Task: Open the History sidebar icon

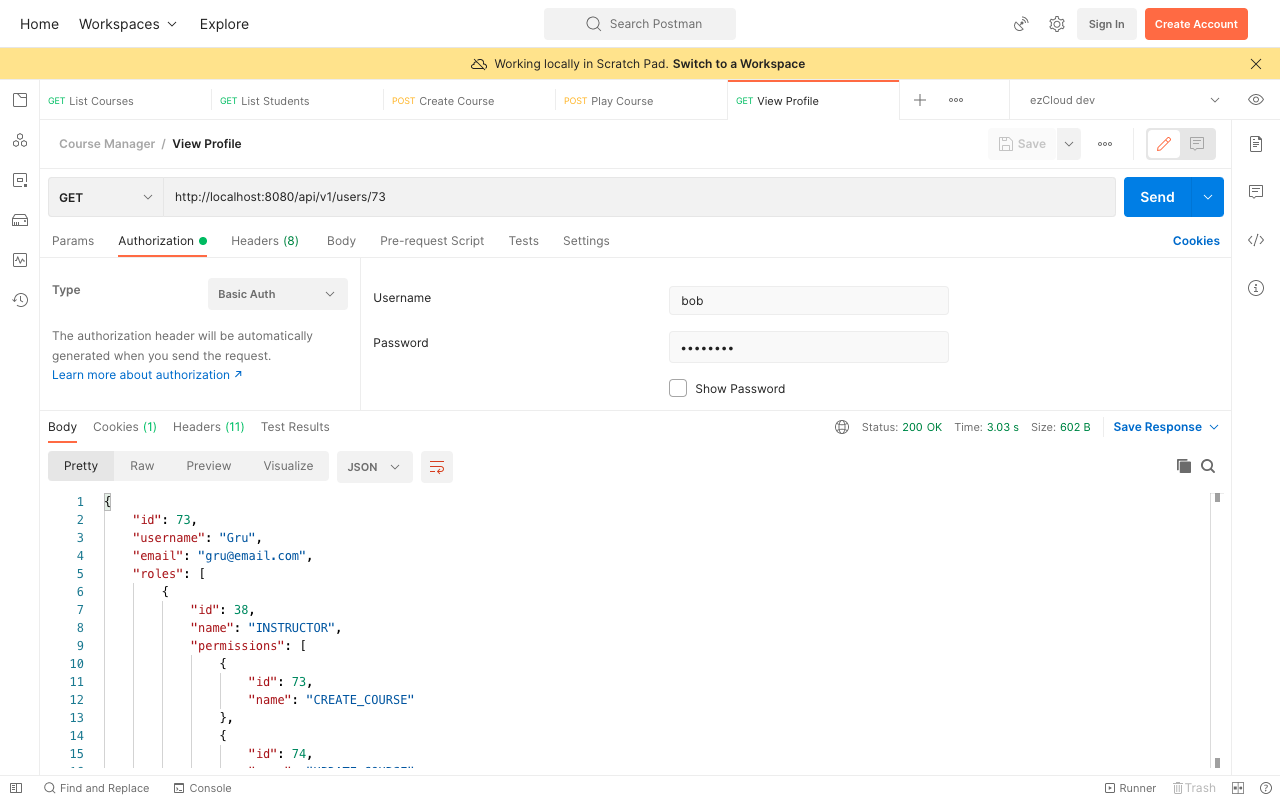Action: click(x=20, y=300)
